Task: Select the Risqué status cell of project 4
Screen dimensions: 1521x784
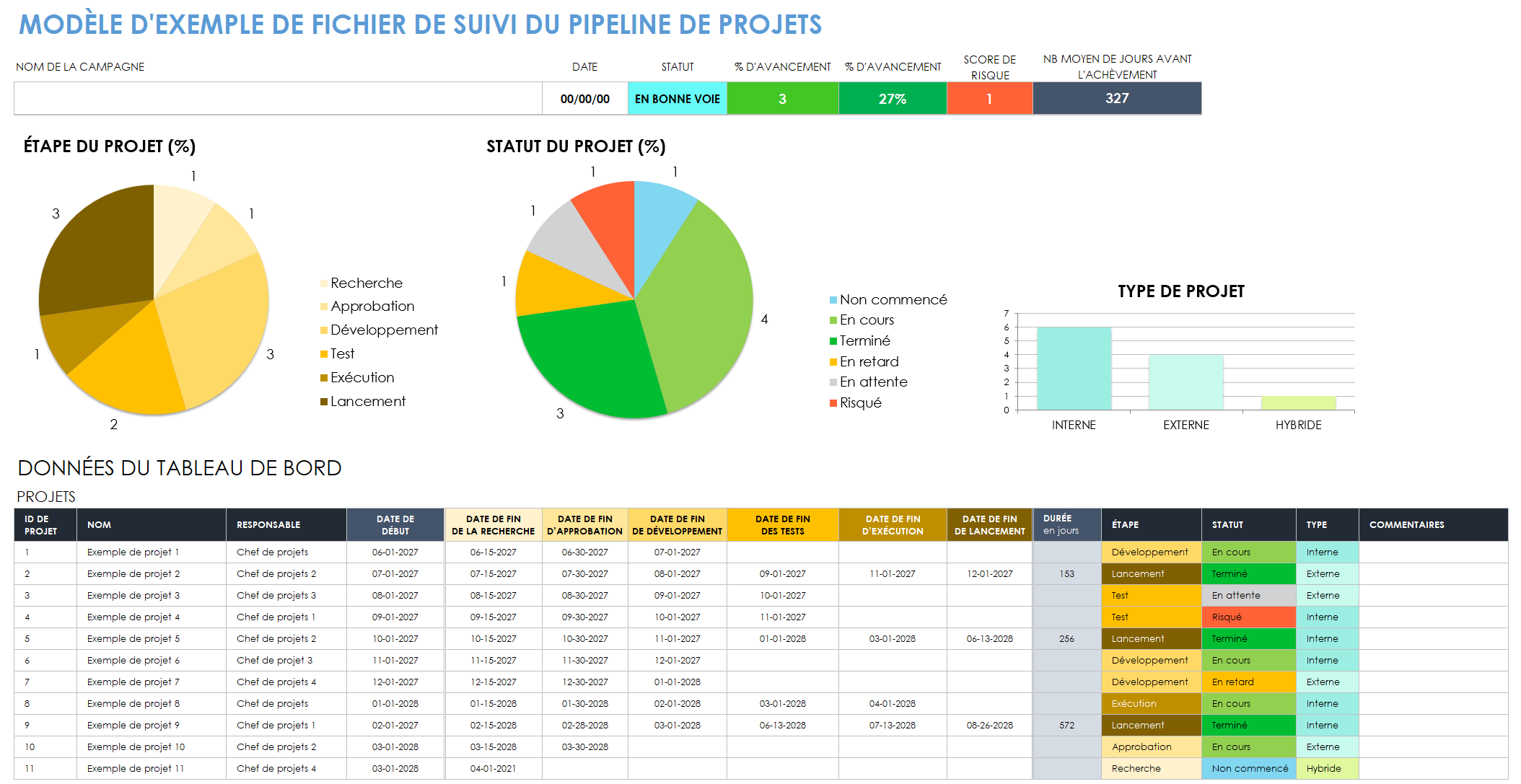Action: (1249, 617)
